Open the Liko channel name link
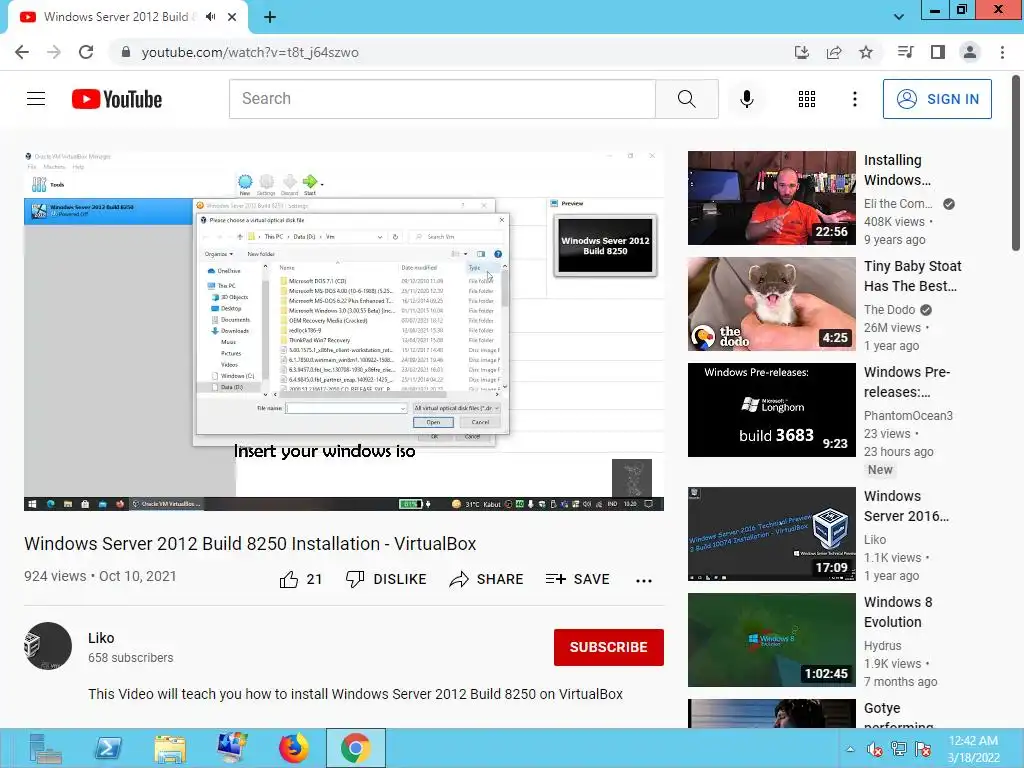Screen dimensions: 1024x768 pos(101,638)
